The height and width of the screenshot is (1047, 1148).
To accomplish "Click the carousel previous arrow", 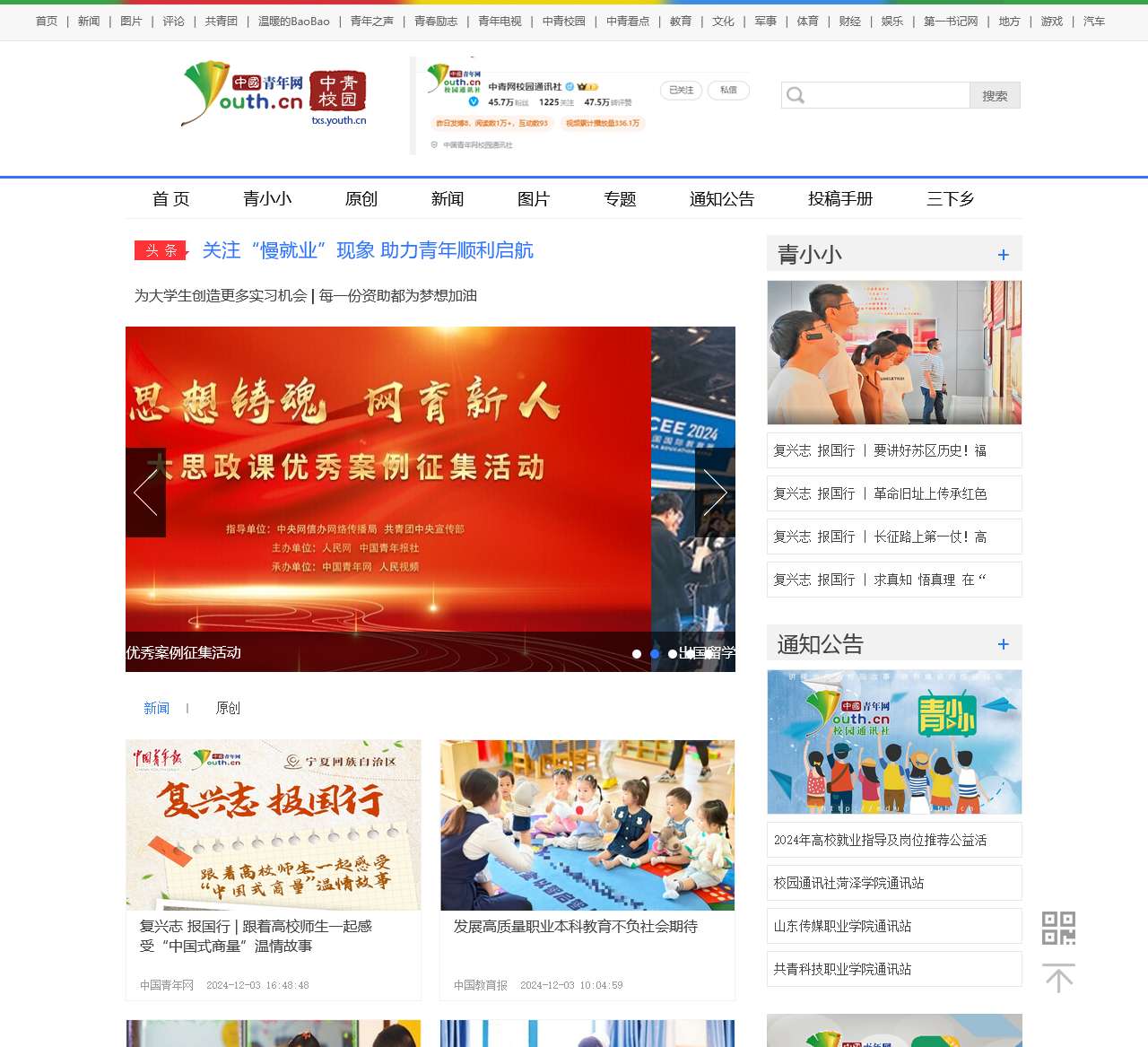I will click(x=145, y=493).
